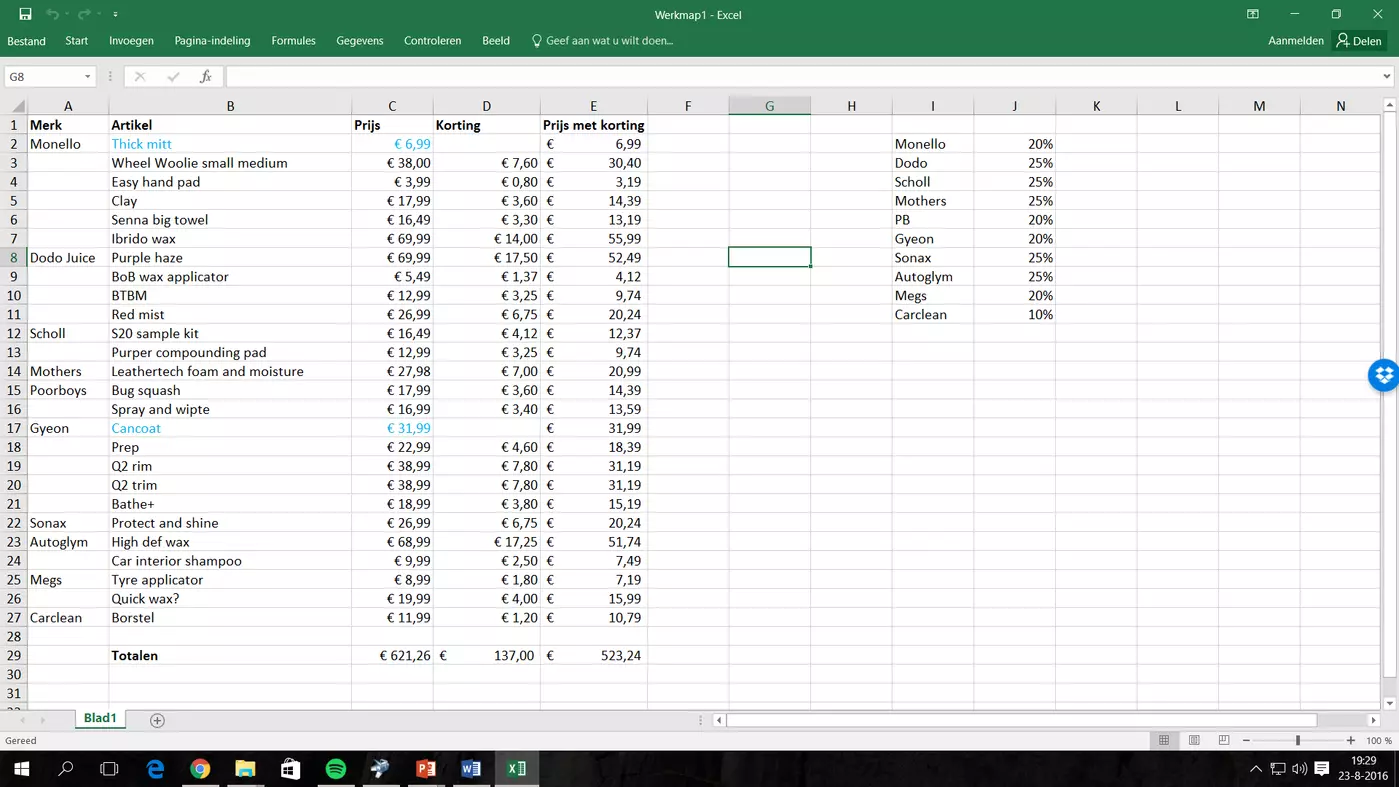Click the 'Geef aan wat u wilt doen' field
This screenshot has height=787, width=1399.
[x=608, y=41]
